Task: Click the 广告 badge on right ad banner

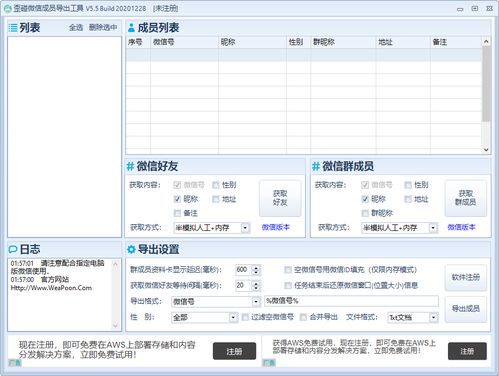Action: click(x=269, y=363)
